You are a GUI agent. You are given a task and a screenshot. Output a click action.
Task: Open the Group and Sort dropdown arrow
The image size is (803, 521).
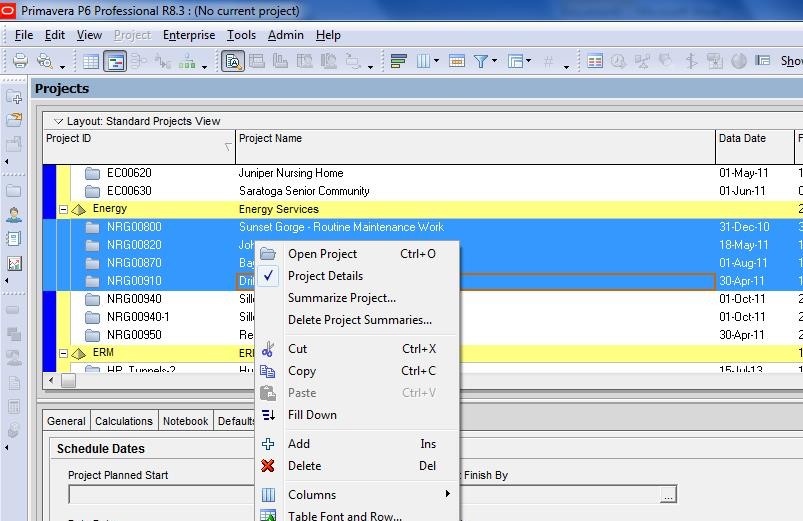pyautogui.click(x=529, y=61)
